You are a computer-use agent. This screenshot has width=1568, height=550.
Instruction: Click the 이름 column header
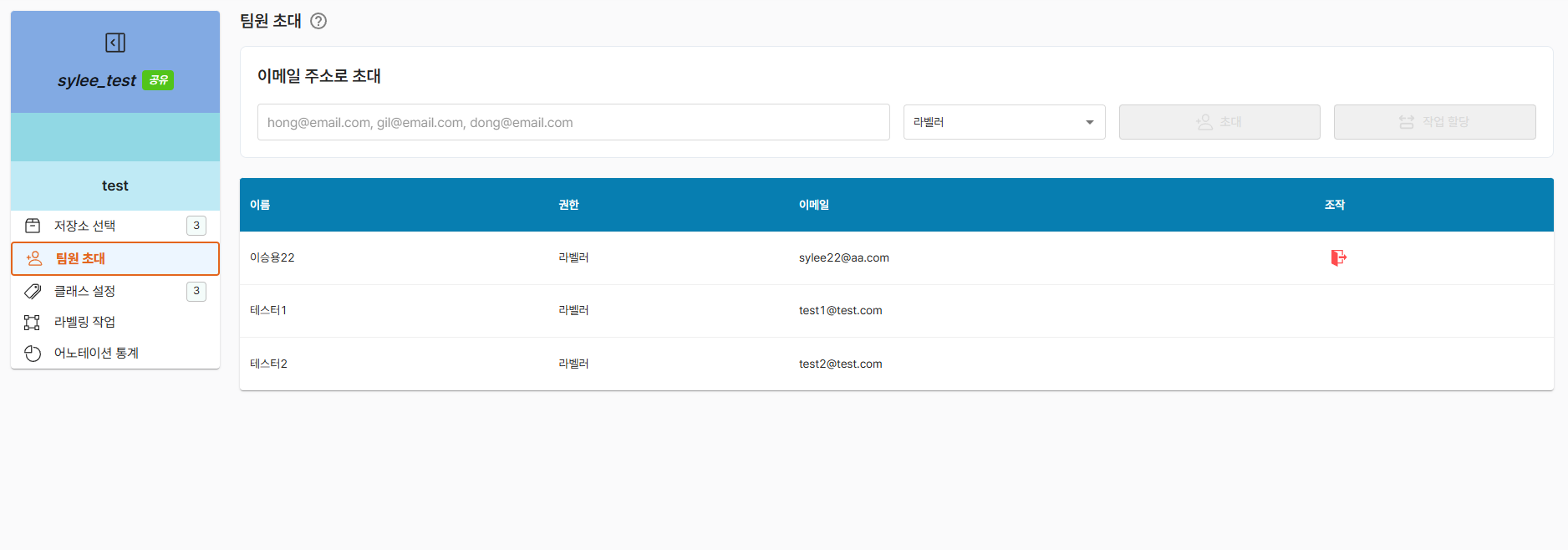click(260, 205)
